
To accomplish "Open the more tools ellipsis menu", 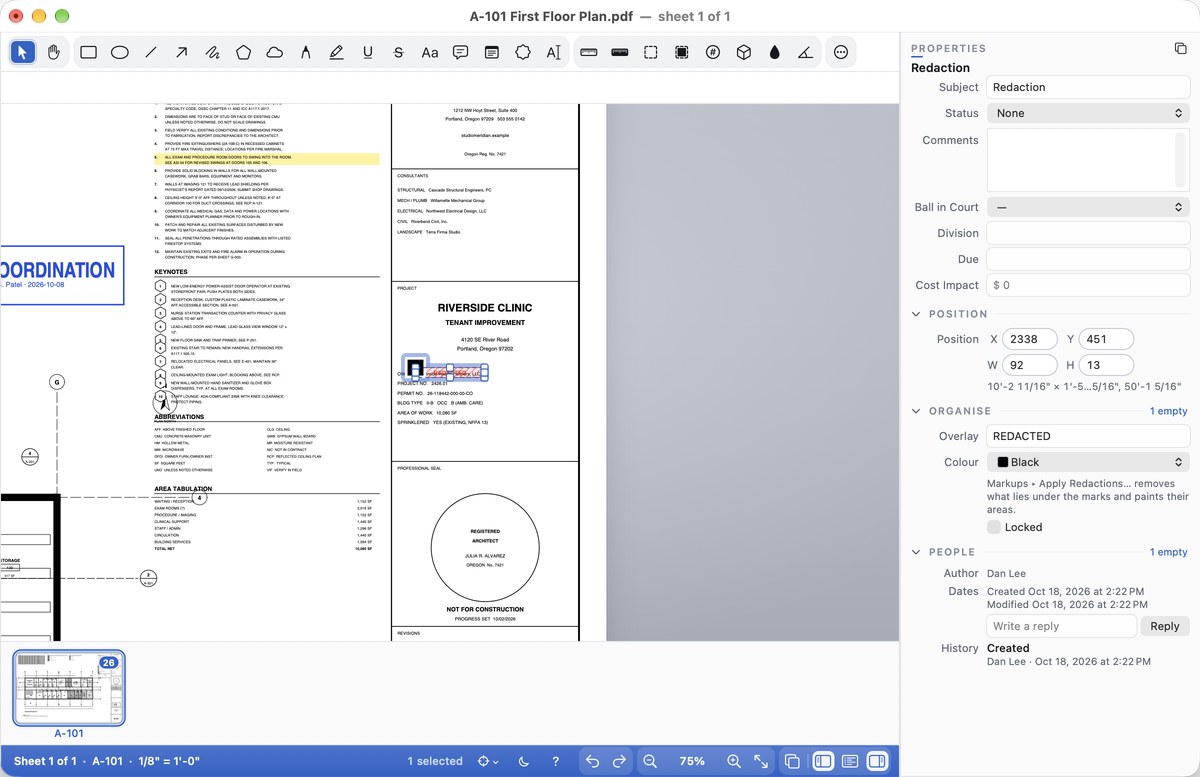I will click(x=841, y=52).
